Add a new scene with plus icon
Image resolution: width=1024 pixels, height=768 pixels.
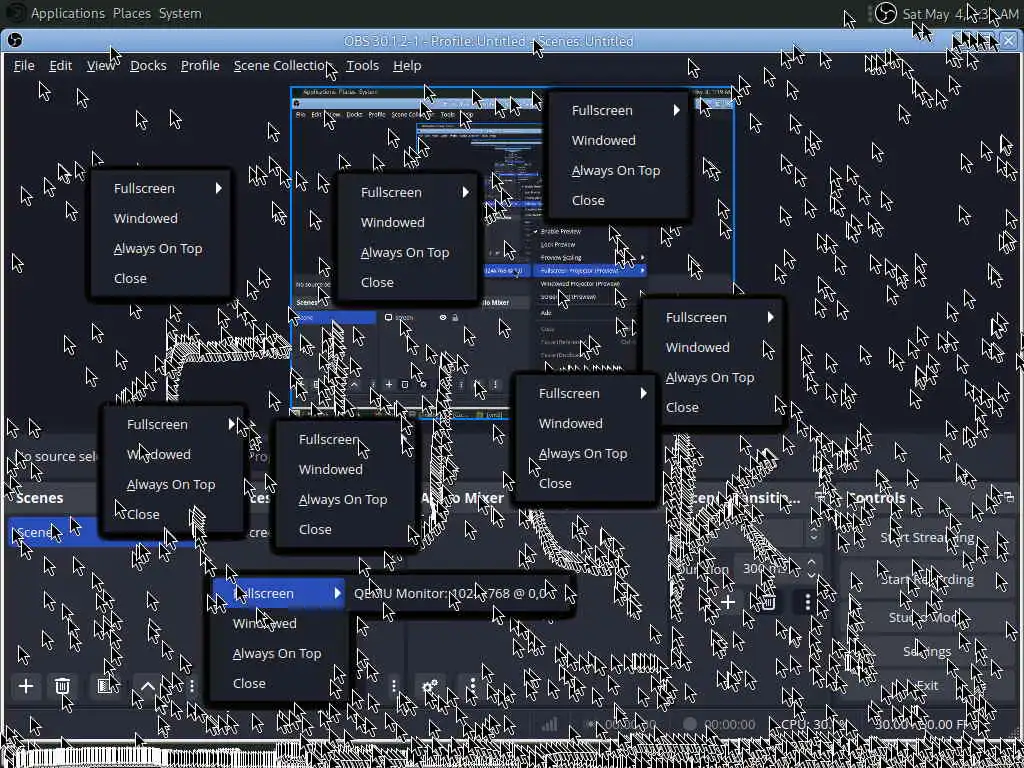coord(26,686)
